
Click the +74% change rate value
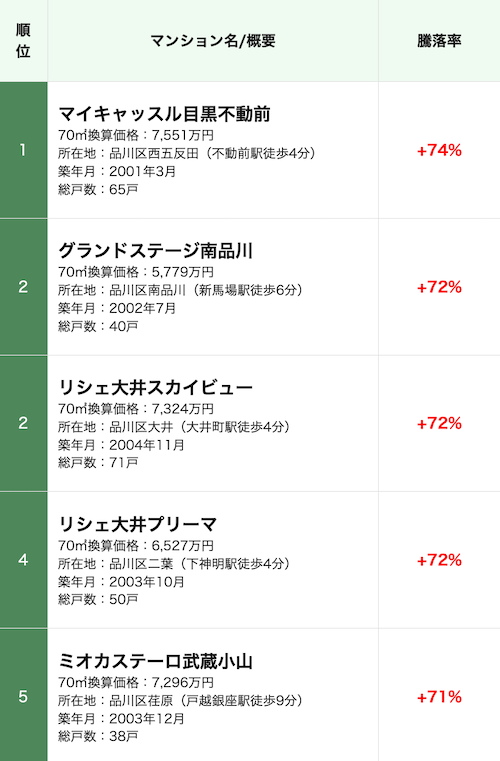439,150
